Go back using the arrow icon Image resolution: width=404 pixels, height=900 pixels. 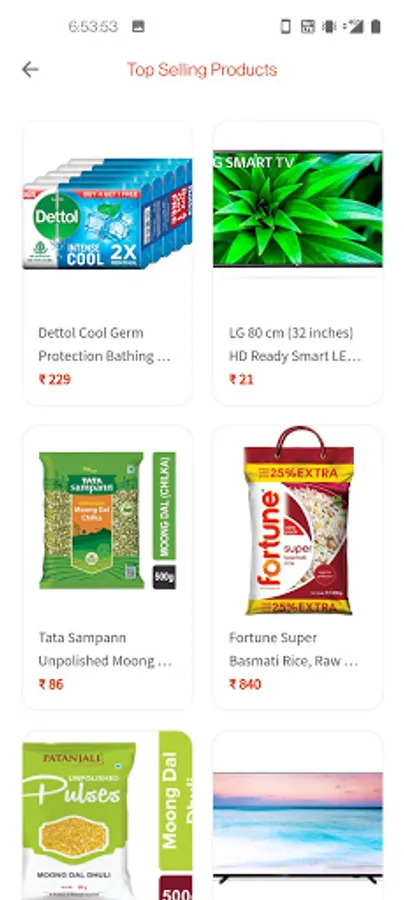30,69
